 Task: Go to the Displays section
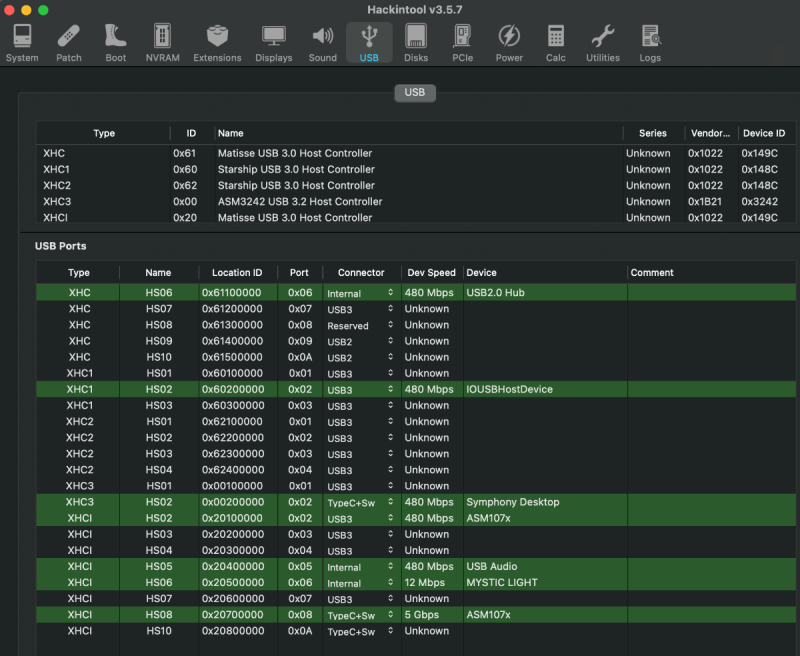(273, 43)
